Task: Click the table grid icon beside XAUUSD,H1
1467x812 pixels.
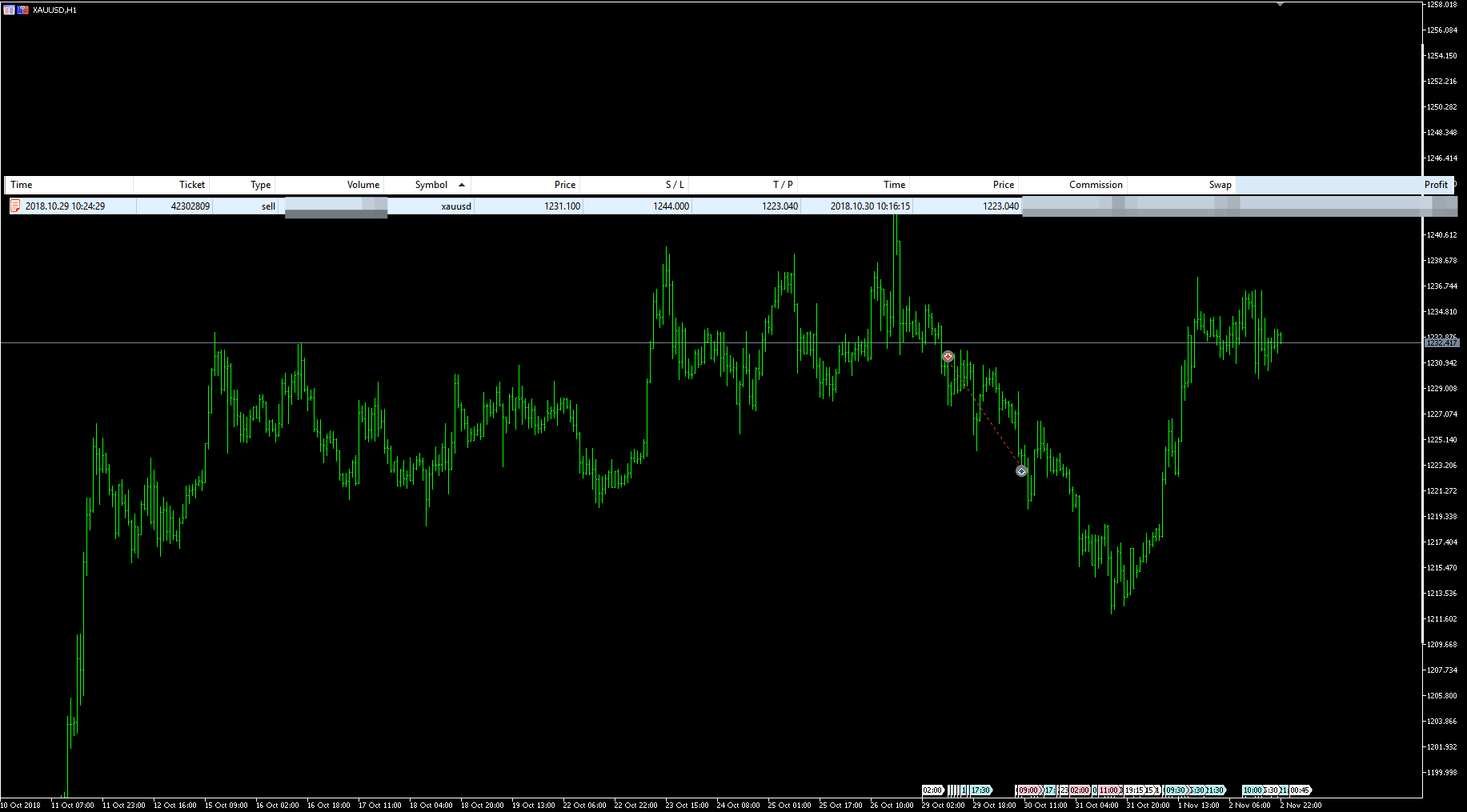Action: tap(9, 10)
